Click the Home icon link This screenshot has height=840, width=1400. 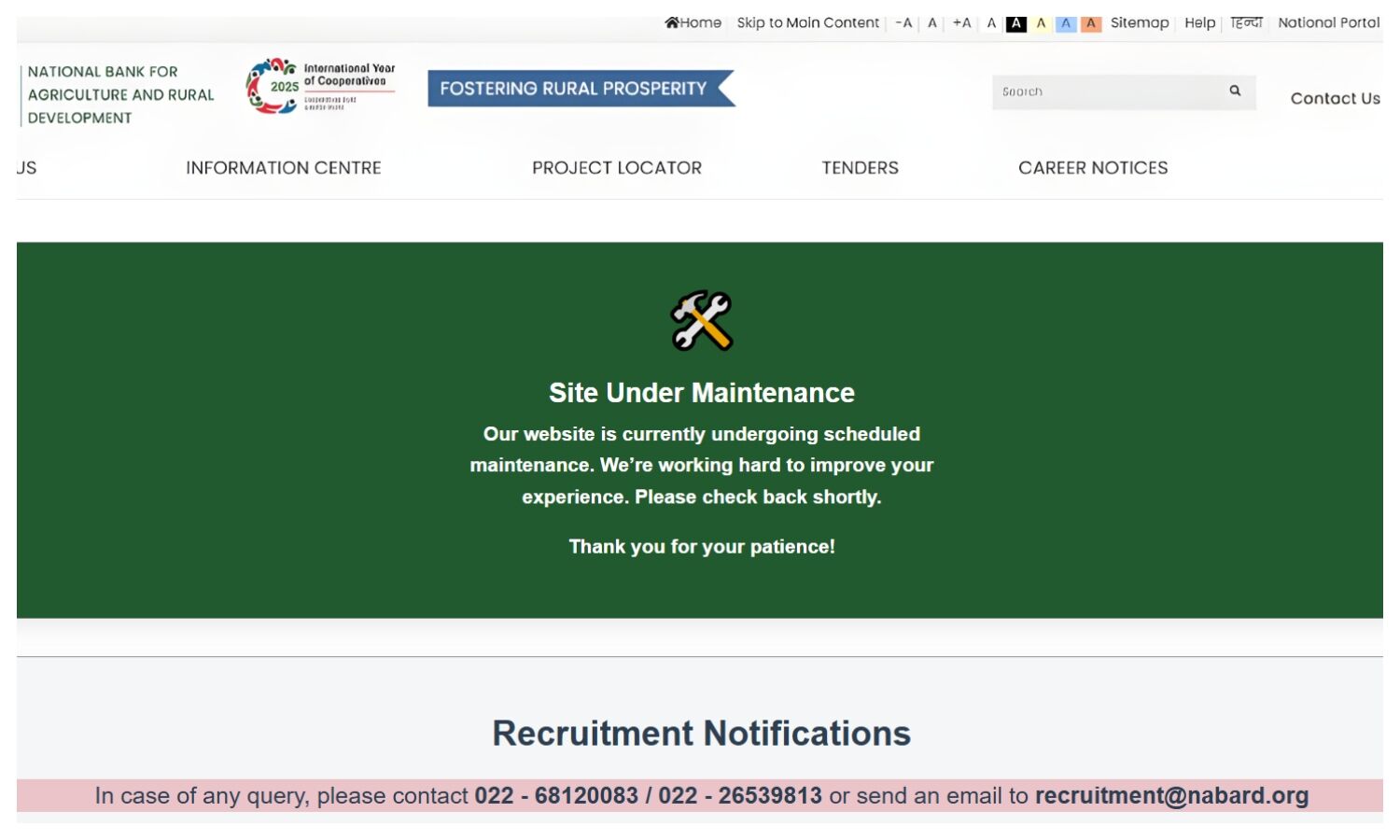(x=693, y=22)
